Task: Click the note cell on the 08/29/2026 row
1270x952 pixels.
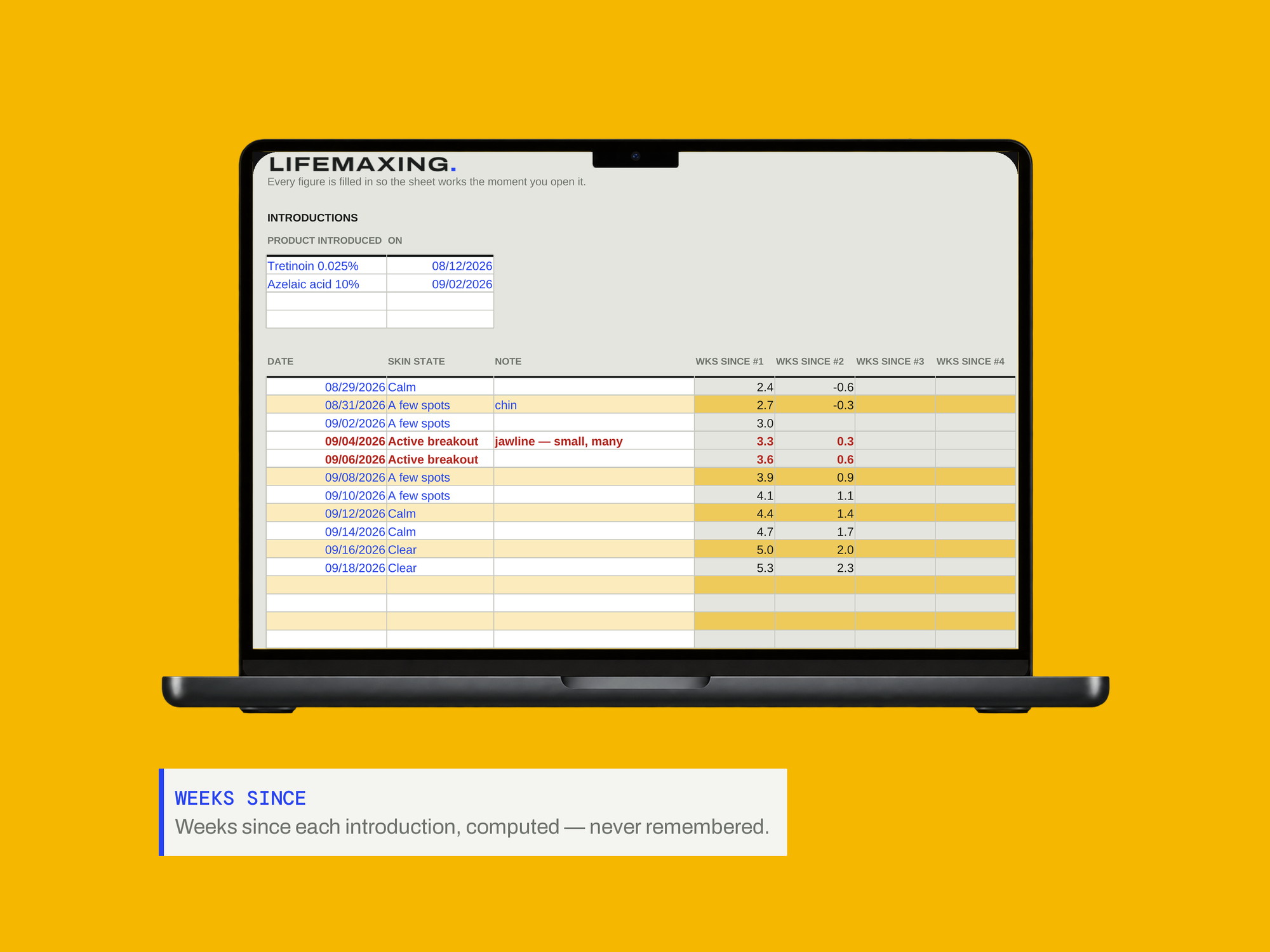Action: click(x=594, y=387)
